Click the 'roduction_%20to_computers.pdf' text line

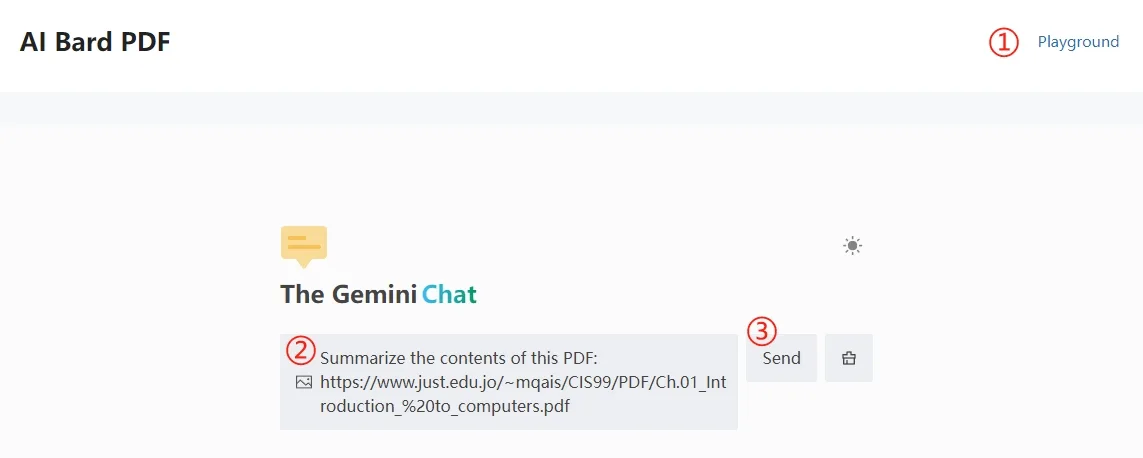click(x=445, y=406)
